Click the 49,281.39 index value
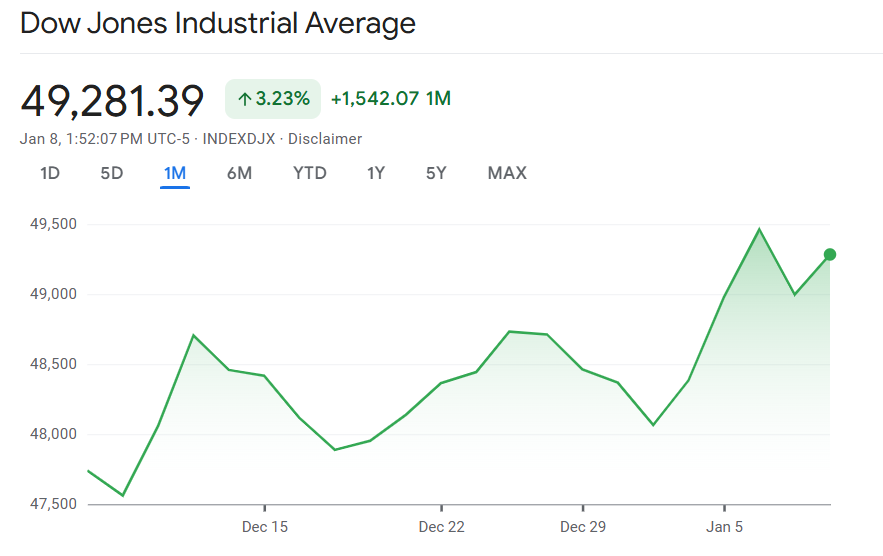This screenshot has height=556, width=883. [x=112, y=100]
